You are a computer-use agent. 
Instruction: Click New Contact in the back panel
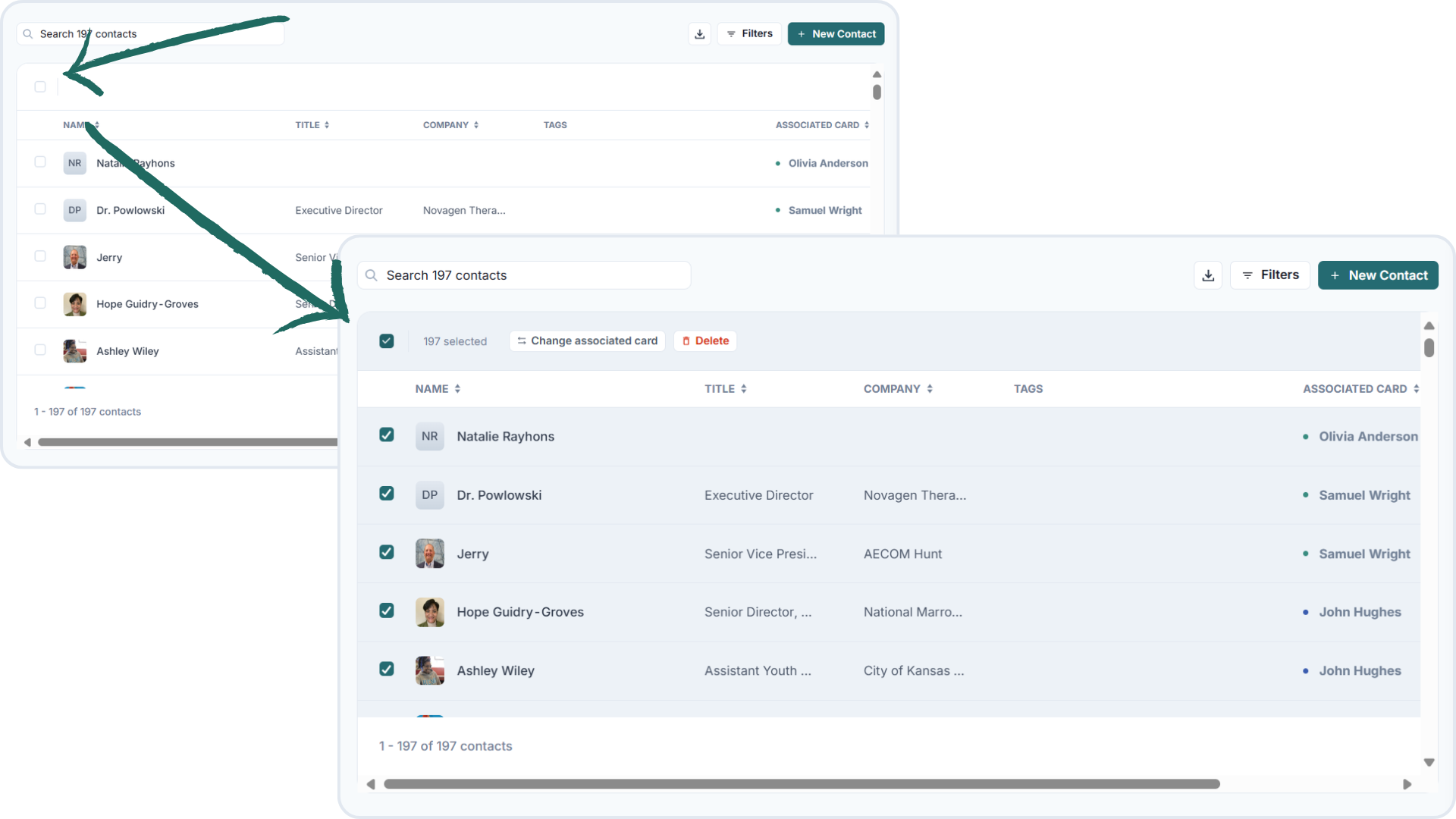point(836,34)
